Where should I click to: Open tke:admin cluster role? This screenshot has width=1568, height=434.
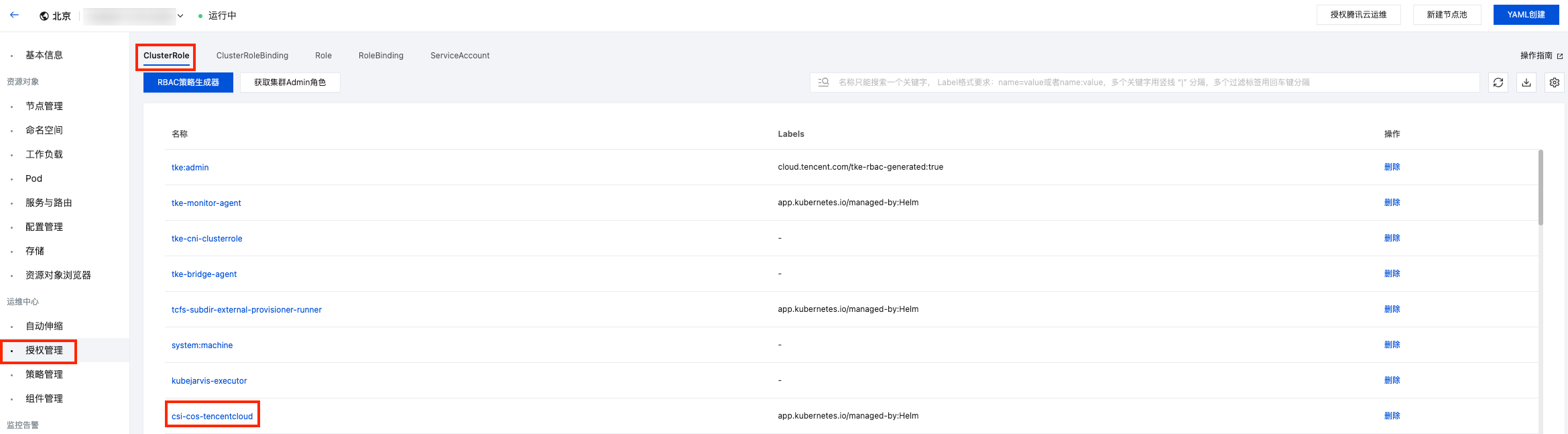pyautogui.click(x=190, y=168)
